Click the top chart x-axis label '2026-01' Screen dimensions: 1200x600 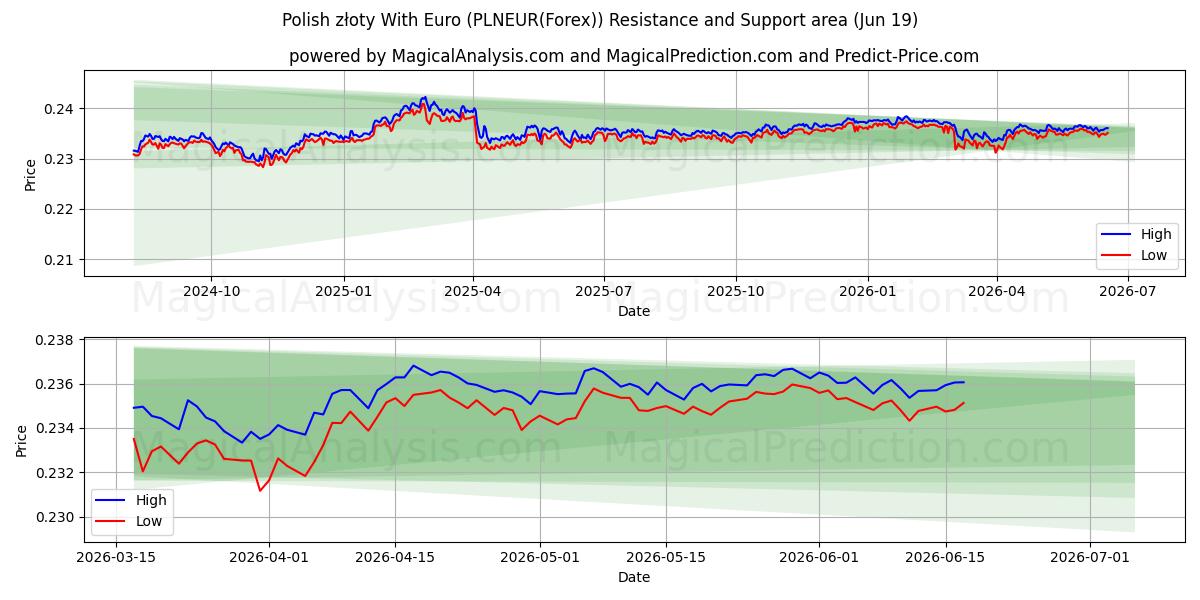coord(868,291)
